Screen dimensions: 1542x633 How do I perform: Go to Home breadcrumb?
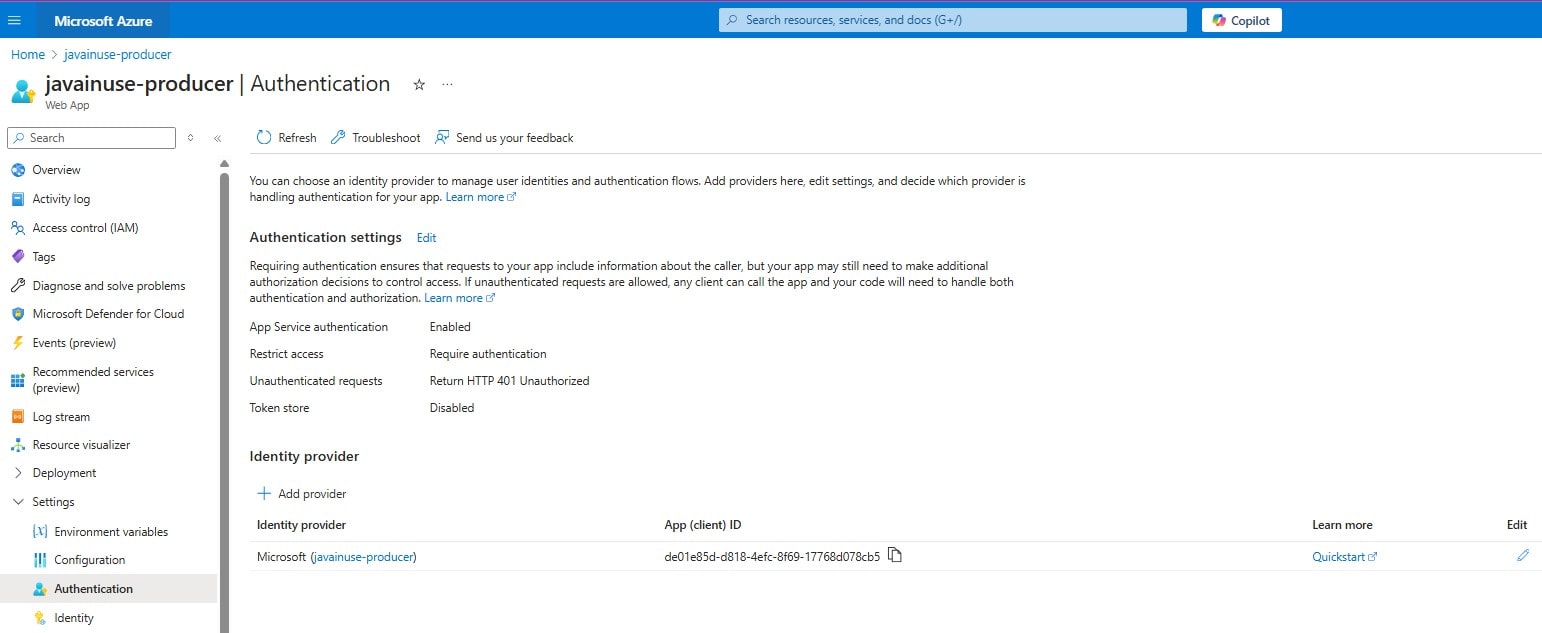28,55
